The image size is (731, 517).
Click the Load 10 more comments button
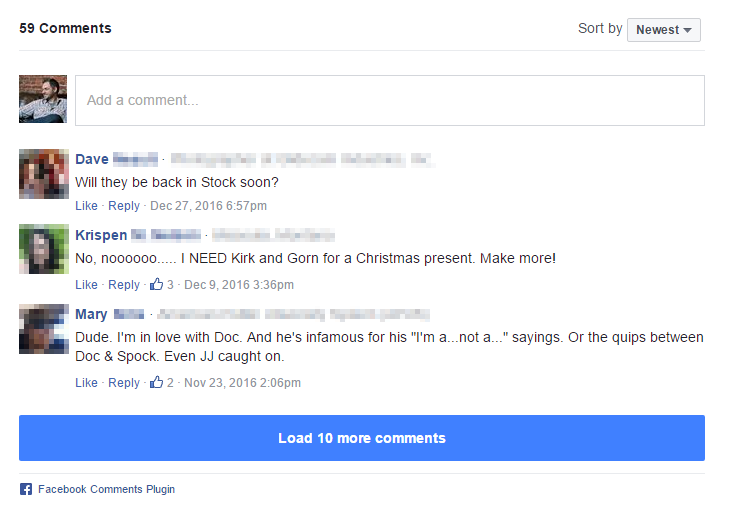coord(362,438)
